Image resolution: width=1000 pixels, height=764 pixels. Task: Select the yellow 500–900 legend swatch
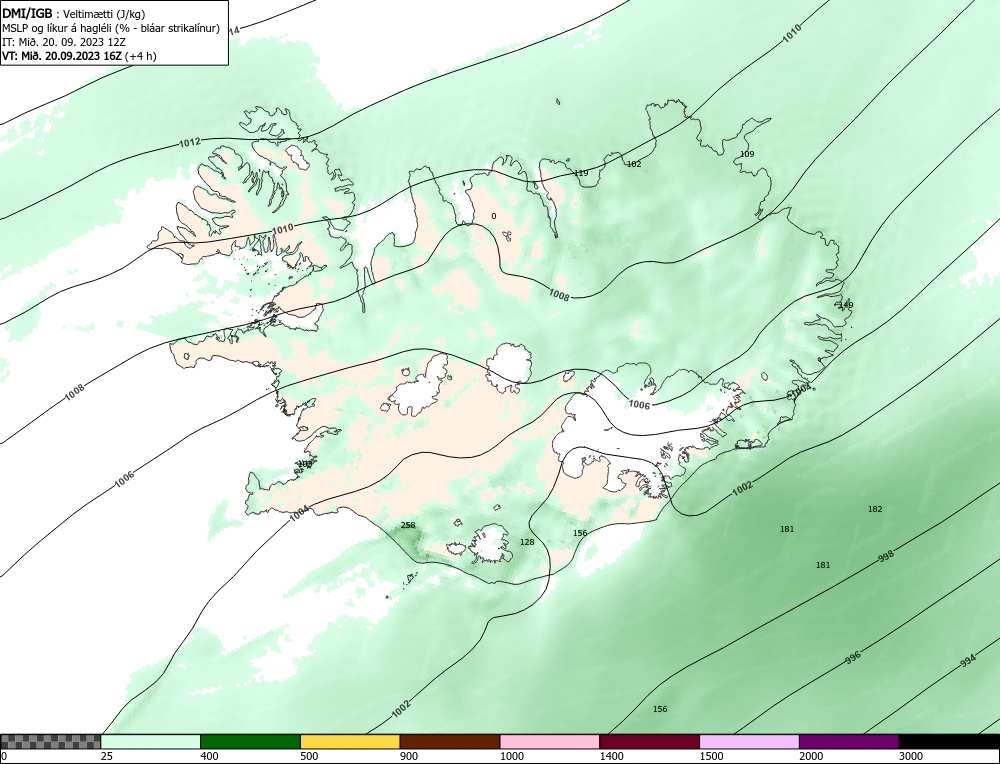pyautogui.click(x=350, y=741)
